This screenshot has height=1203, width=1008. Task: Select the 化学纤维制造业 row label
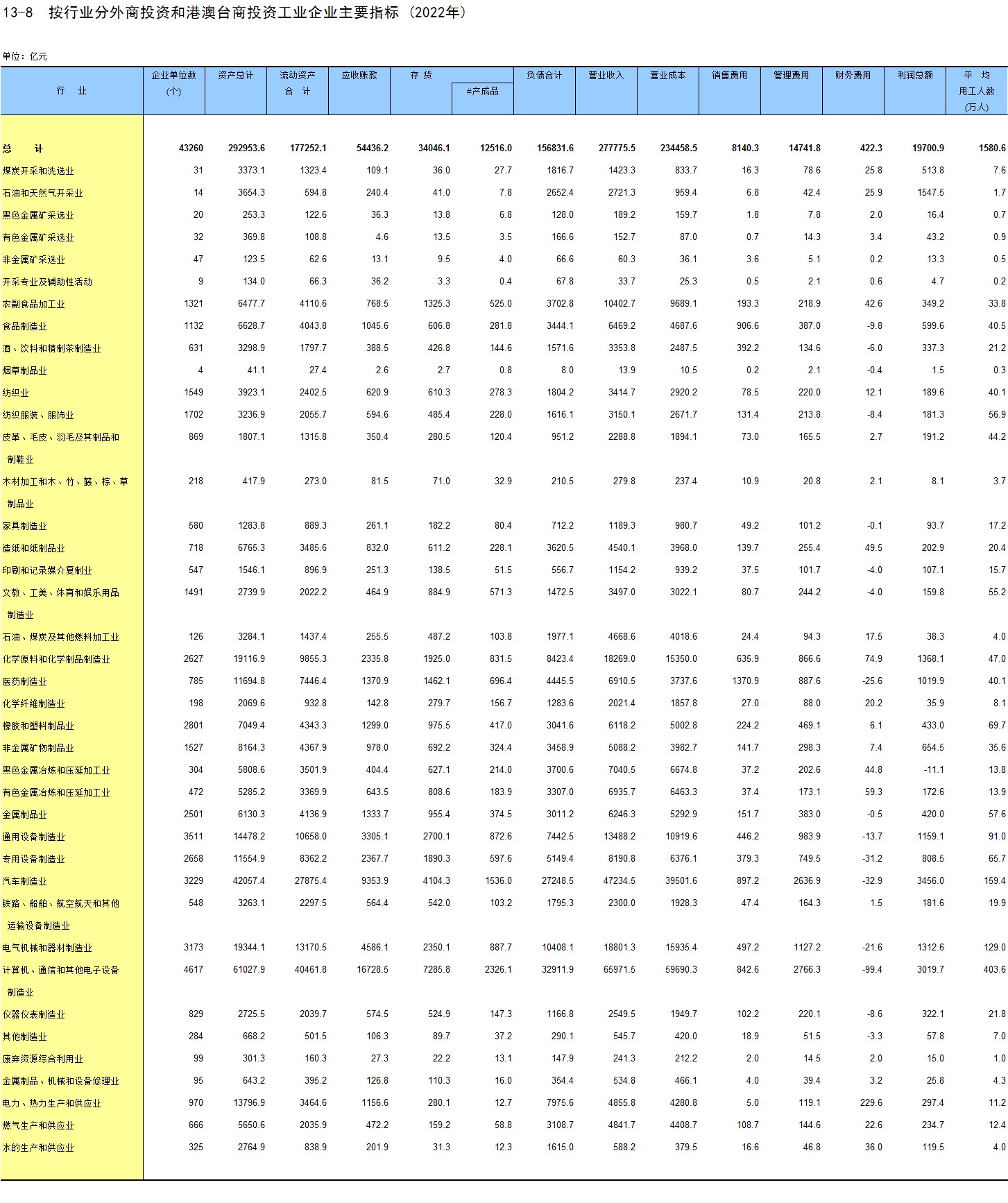pyautogui.click(x=34, y=703)
